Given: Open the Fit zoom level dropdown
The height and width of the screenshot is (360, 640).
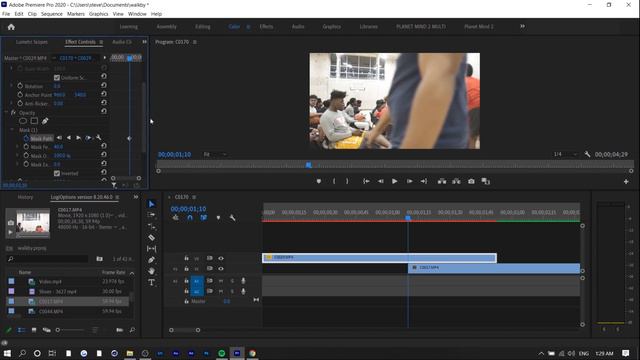Looking at the screenshot, I should 215,154.
